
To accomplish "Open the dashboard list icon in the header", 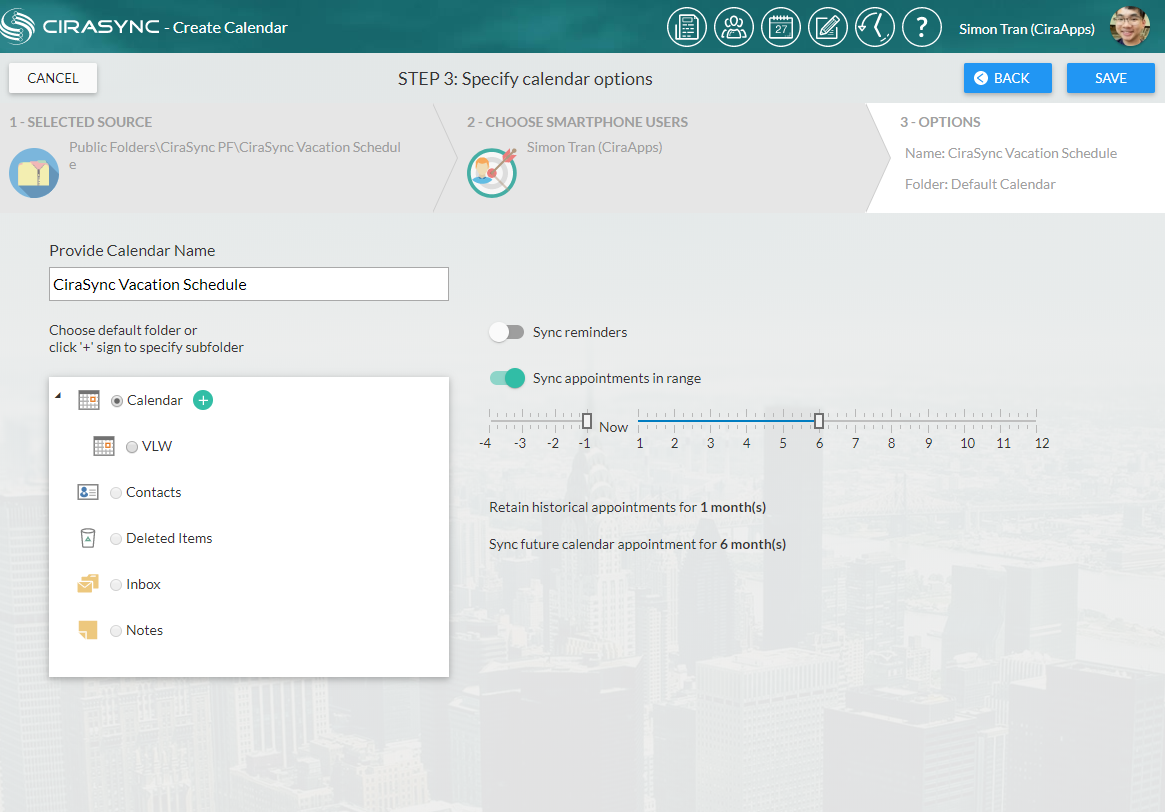I will 687,27.
